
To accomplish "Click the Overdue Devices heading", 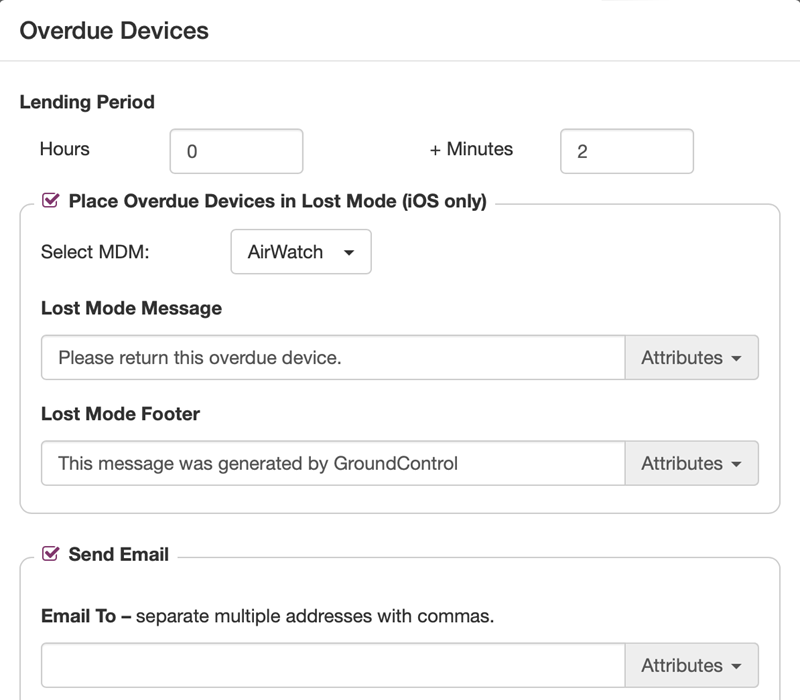I will pos(114,31).
